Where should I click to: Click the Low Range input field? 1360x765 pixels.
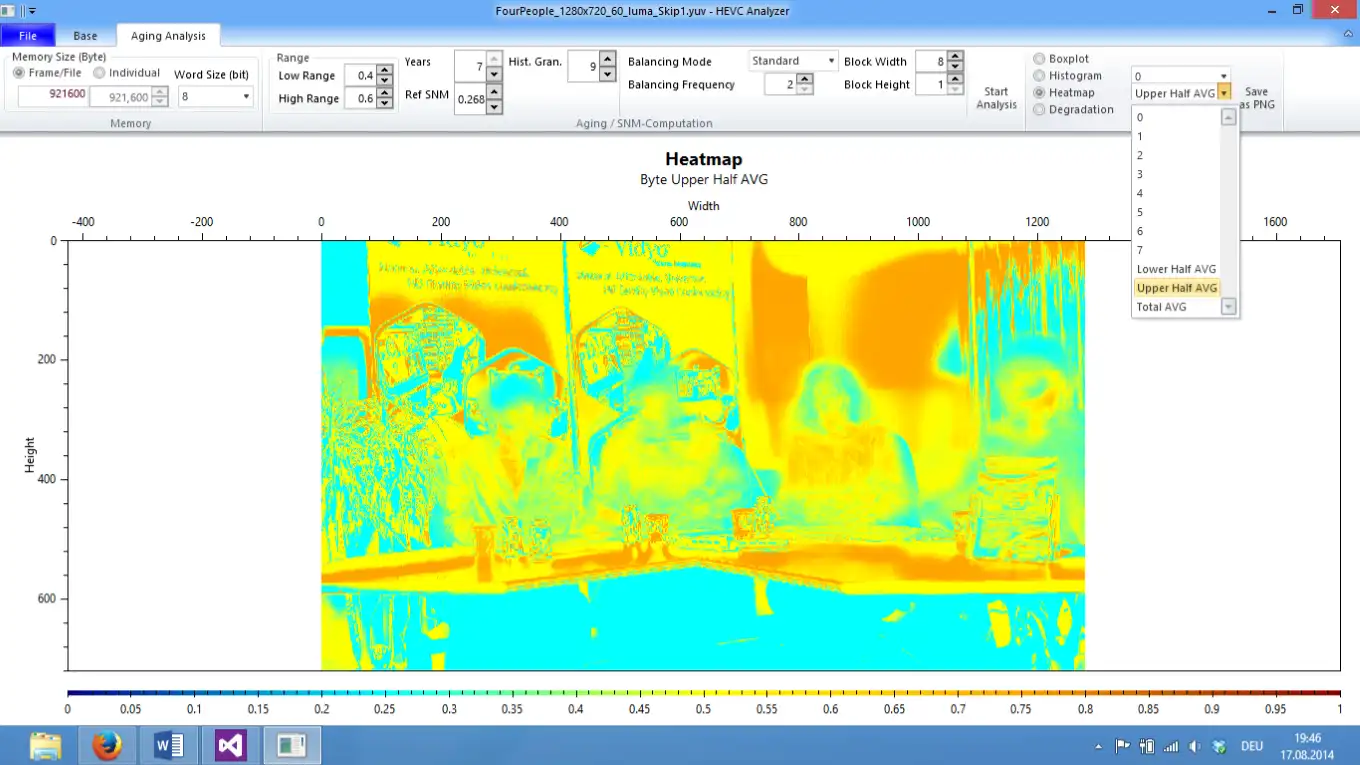(360, 75)
